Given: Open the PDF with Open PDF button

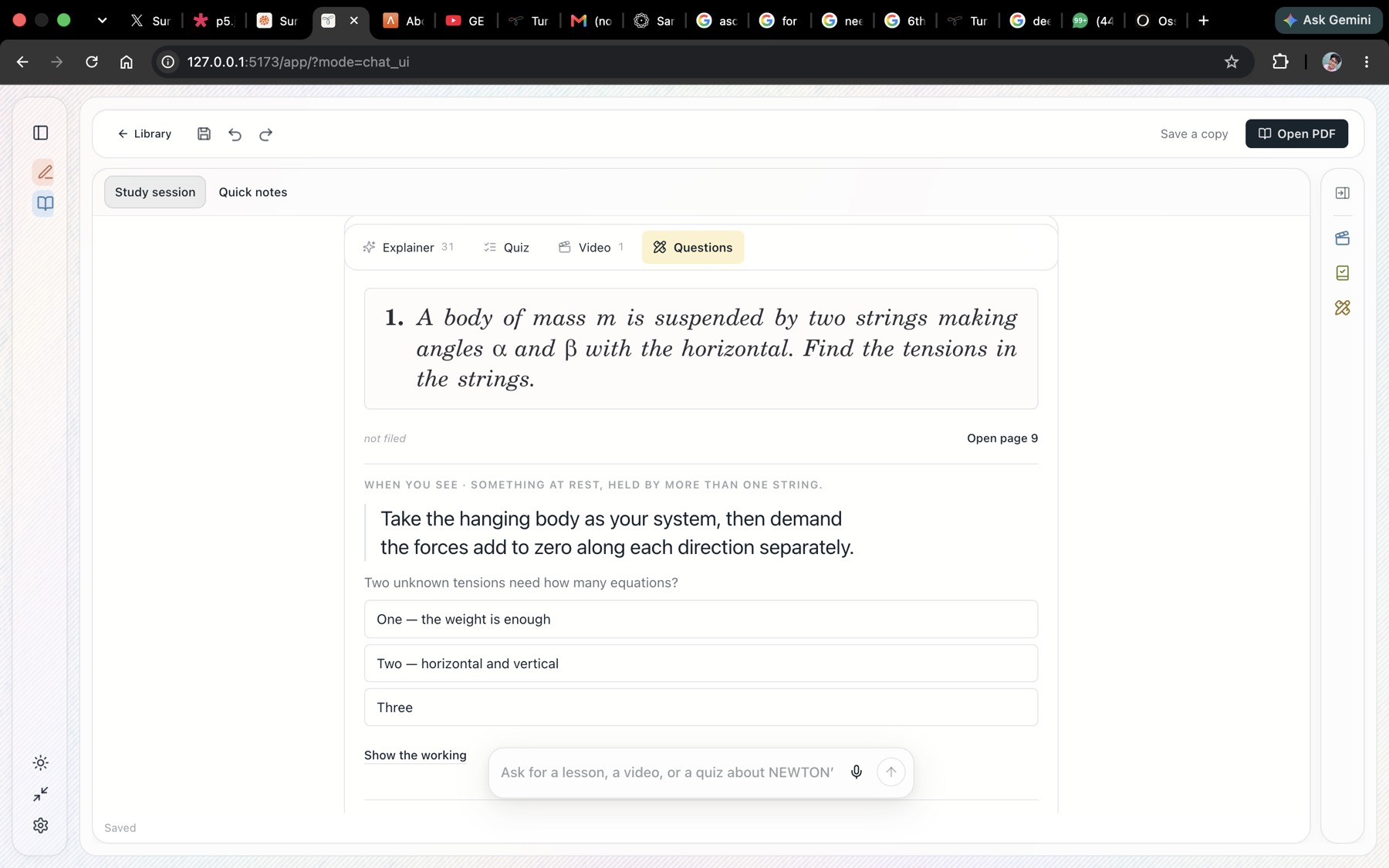Looking at the screenshot, I should [x=1296, y=133].
